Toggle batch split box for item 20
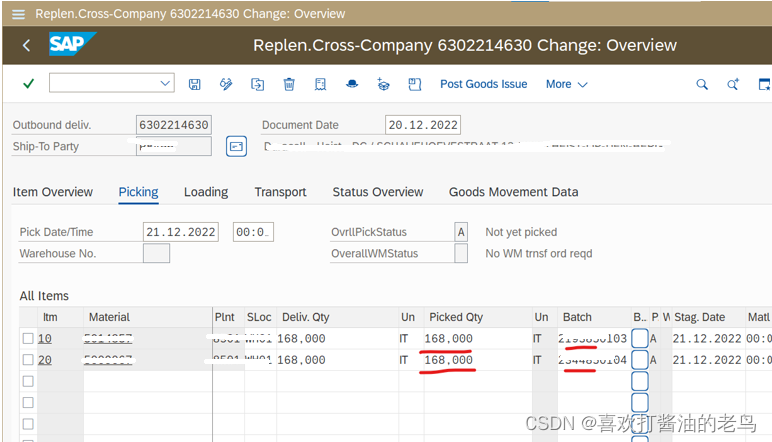This screenshot has width=772, height=442. (640, 360)
